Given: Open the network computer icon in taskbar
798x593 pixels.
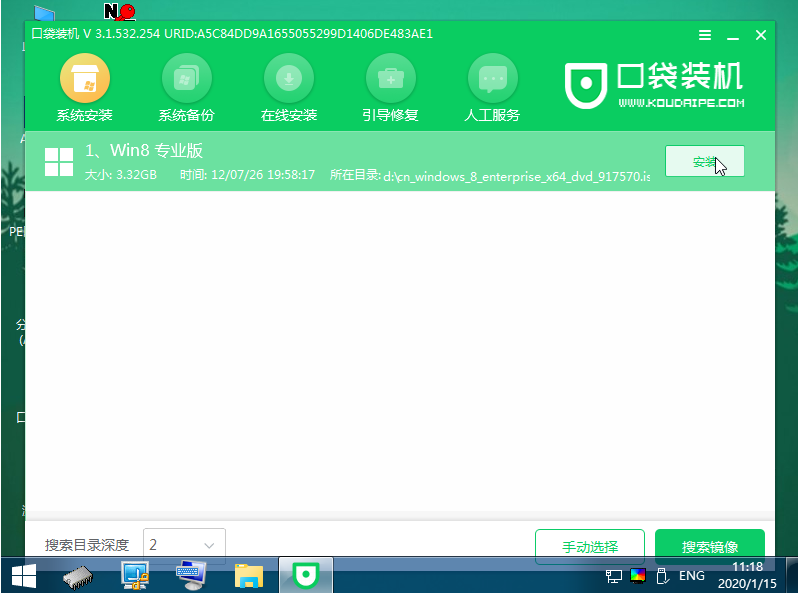Looking at the screenshot, I should pyautogui.click(x=135, y=576).
